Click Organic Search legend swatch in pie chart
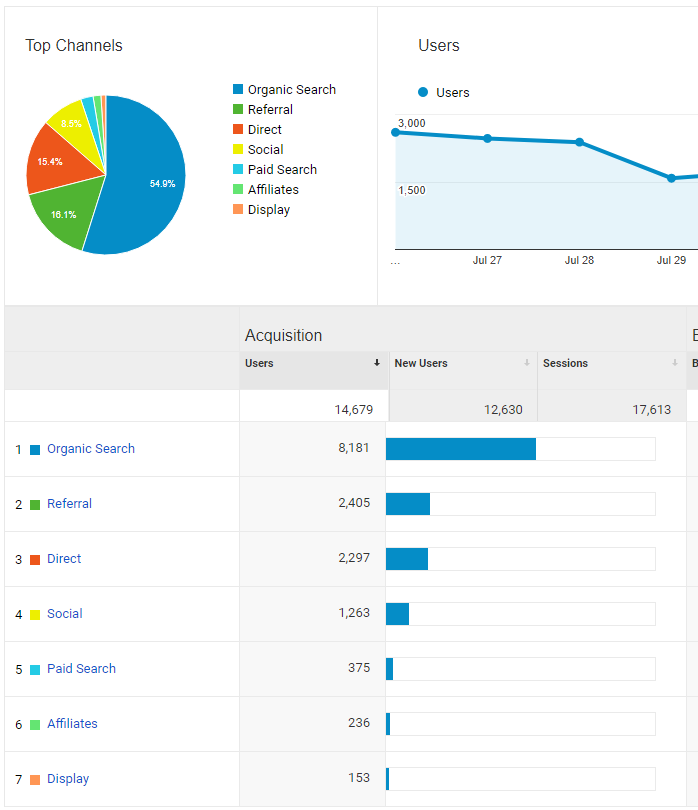The width and height of the screenshot is (698, 810). [238, 89]
